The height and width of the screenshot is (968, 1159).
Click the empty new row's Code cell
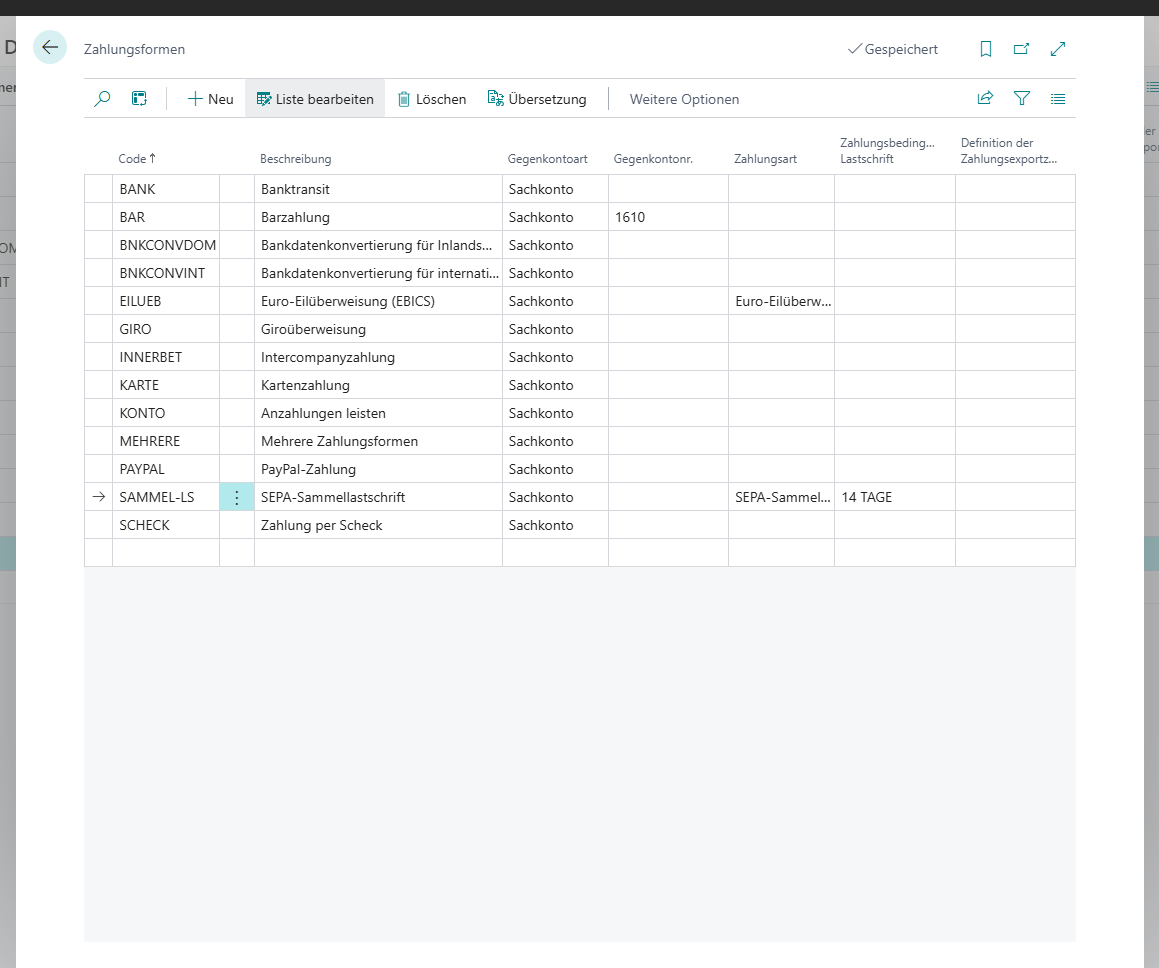click(166, 553)
